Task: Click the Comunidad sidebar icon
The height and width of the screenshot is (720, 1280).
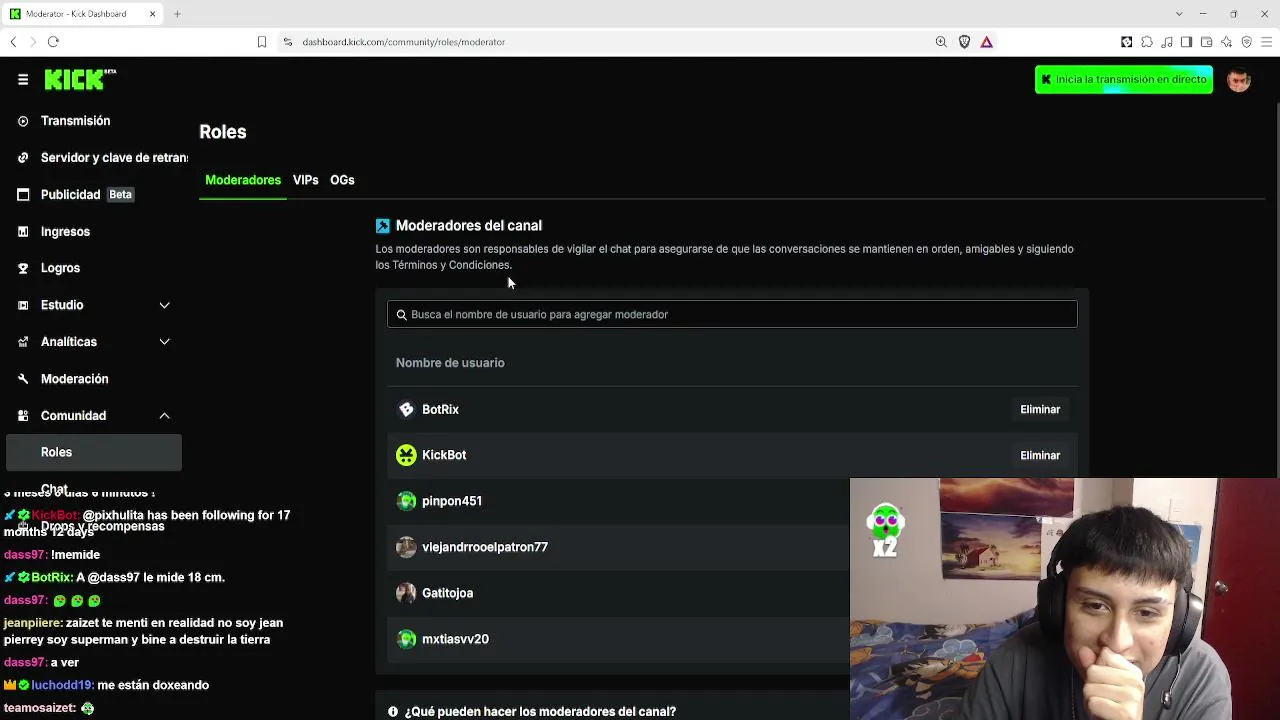Action: [x=23, y=416]
